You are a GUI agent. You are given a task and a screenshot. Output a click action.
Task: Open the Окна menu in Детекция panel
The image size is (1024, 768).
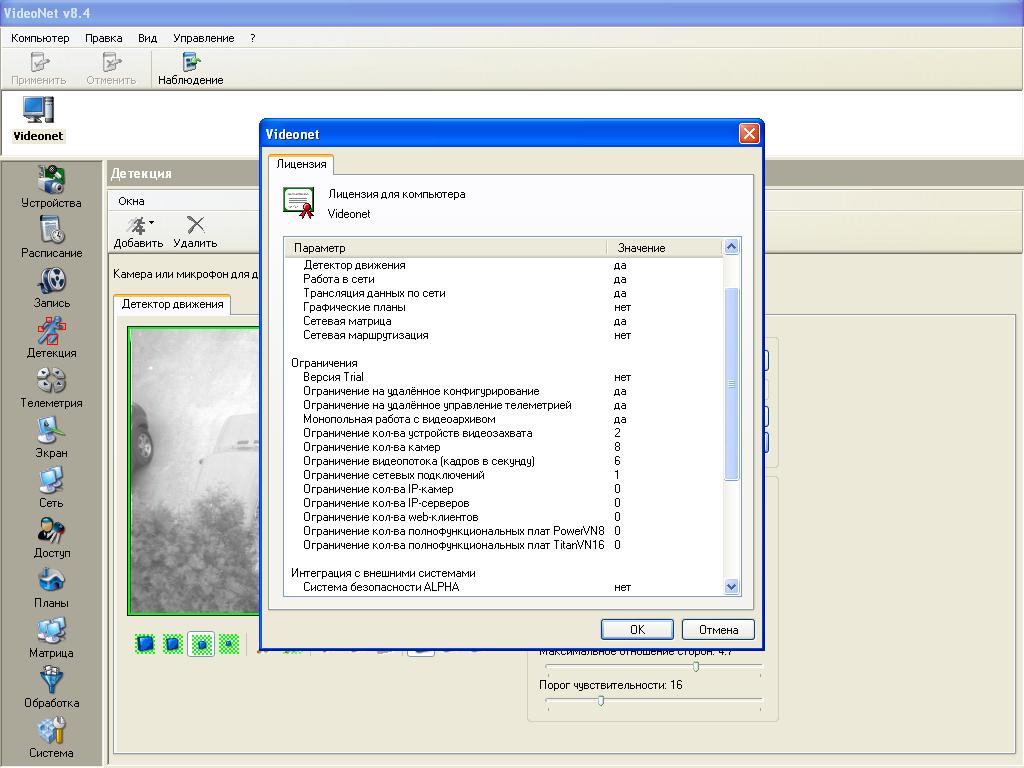pyautogui.click(x=131, y=201)
